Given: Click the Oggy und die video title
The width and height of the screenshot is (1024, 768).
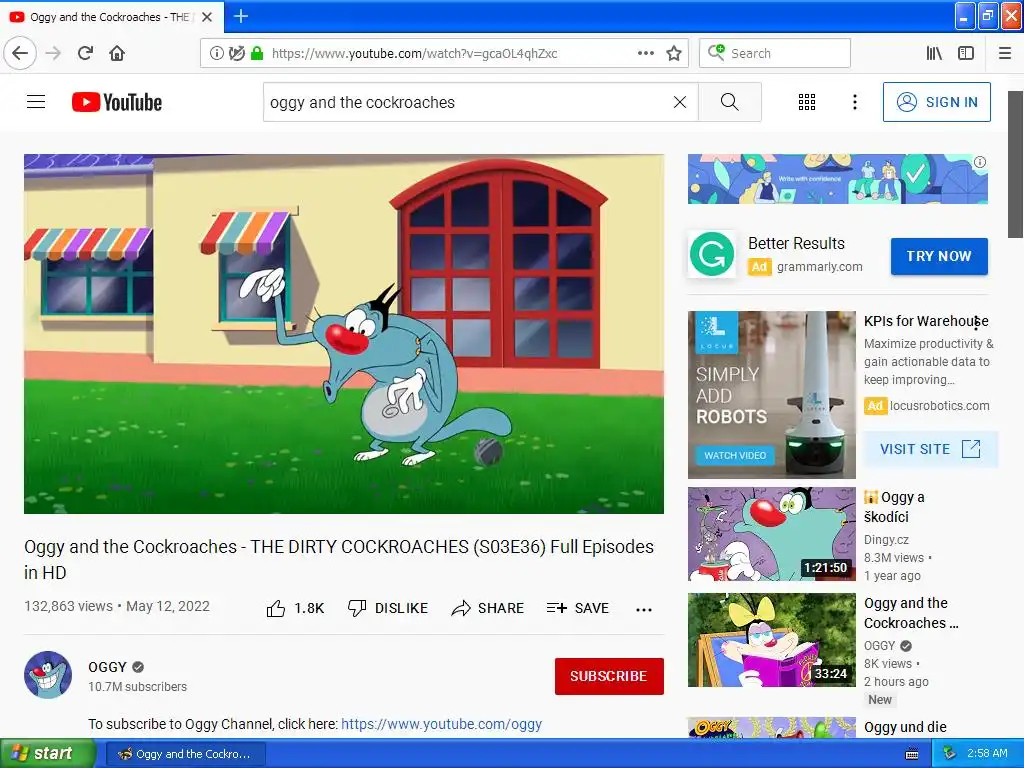Looking at the screenshot, I should coord(905,727).
